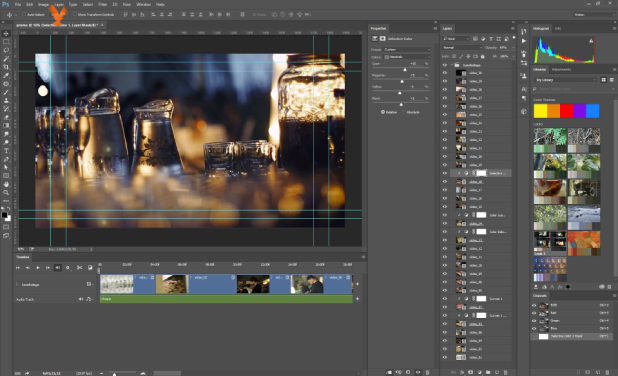Select the Eyedropper tool

6,75
